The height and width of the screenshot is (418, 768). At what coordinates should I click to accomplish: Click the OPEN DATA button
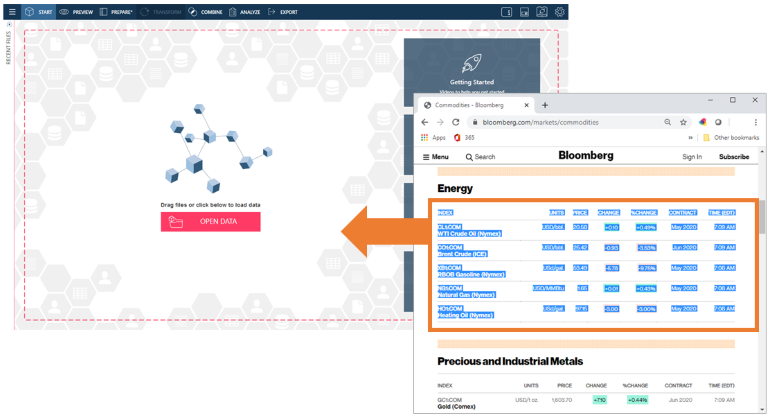(x=211, y=221)
